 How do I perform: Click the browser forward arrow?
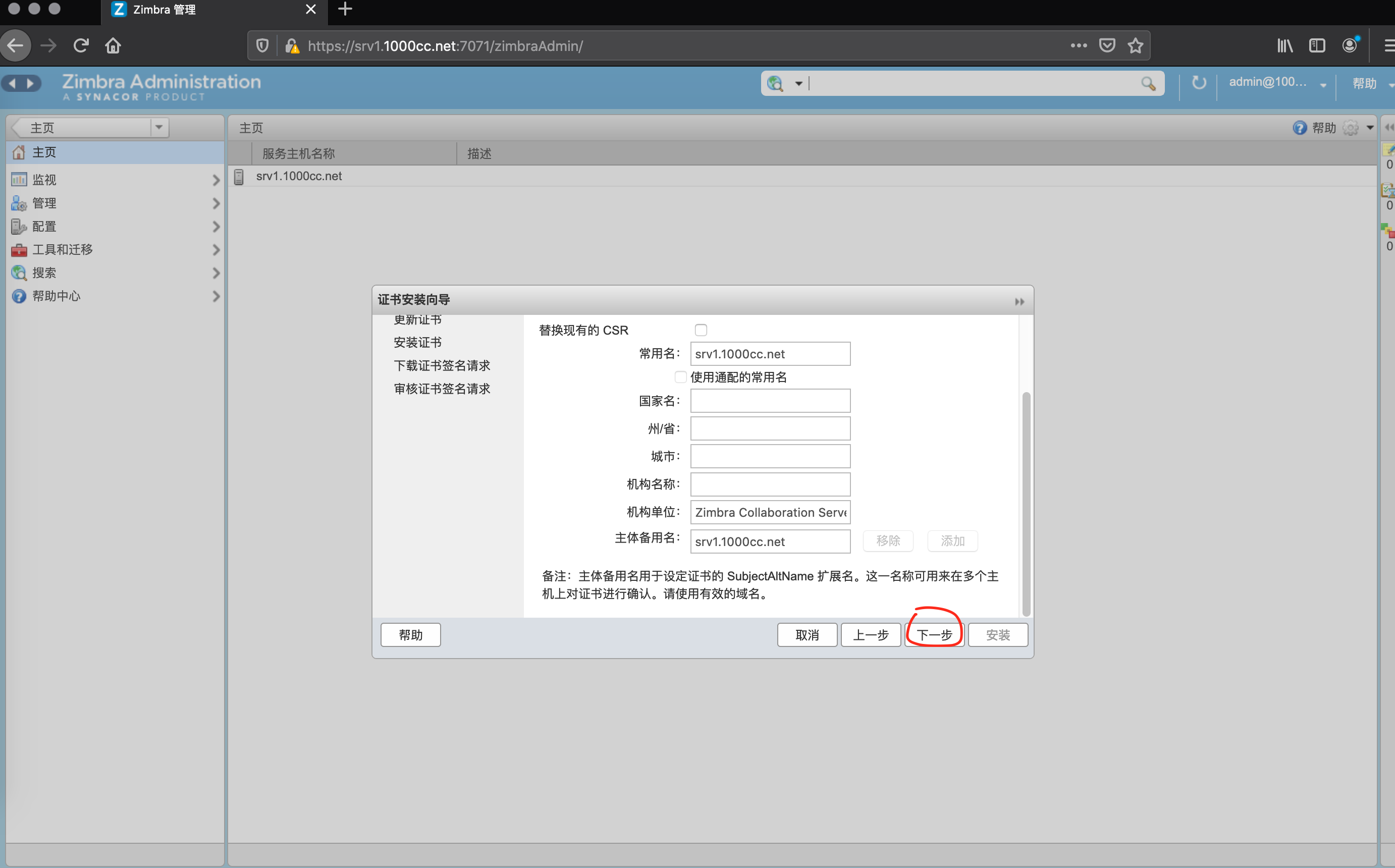pyautogui.click(x=49, y=45)
